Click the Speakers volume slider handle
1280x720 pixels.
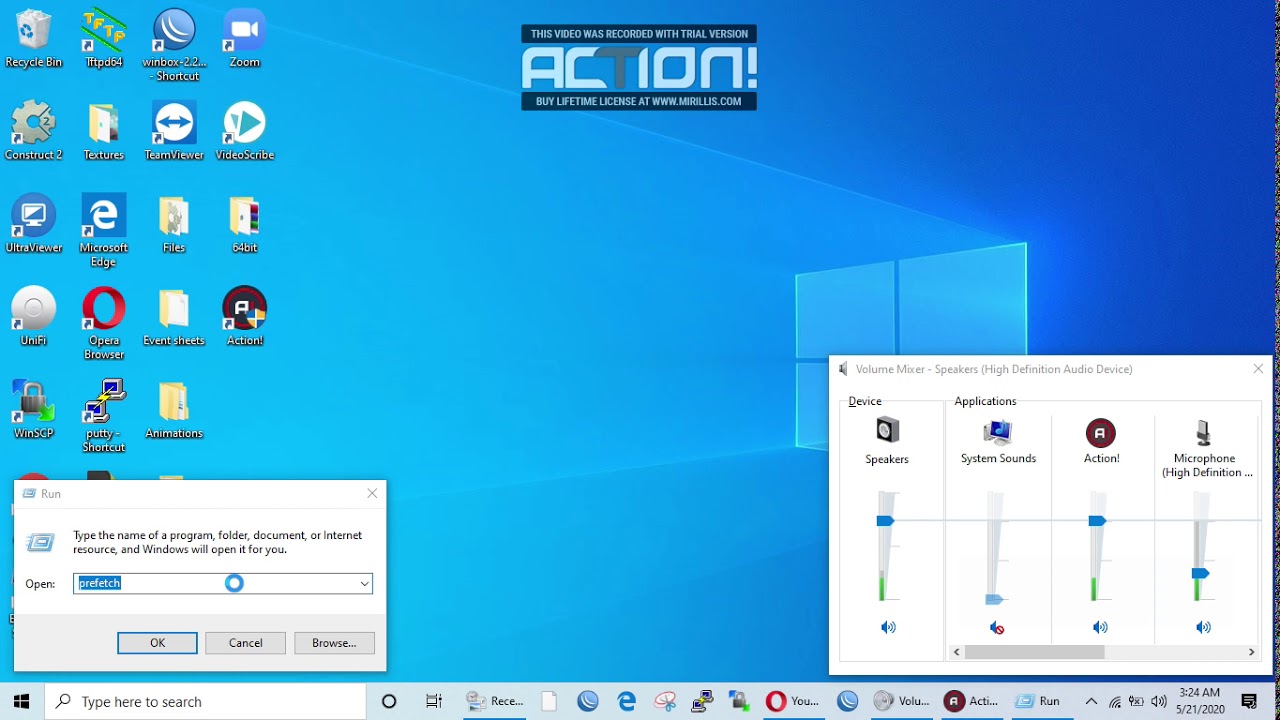tap(885, 521)
